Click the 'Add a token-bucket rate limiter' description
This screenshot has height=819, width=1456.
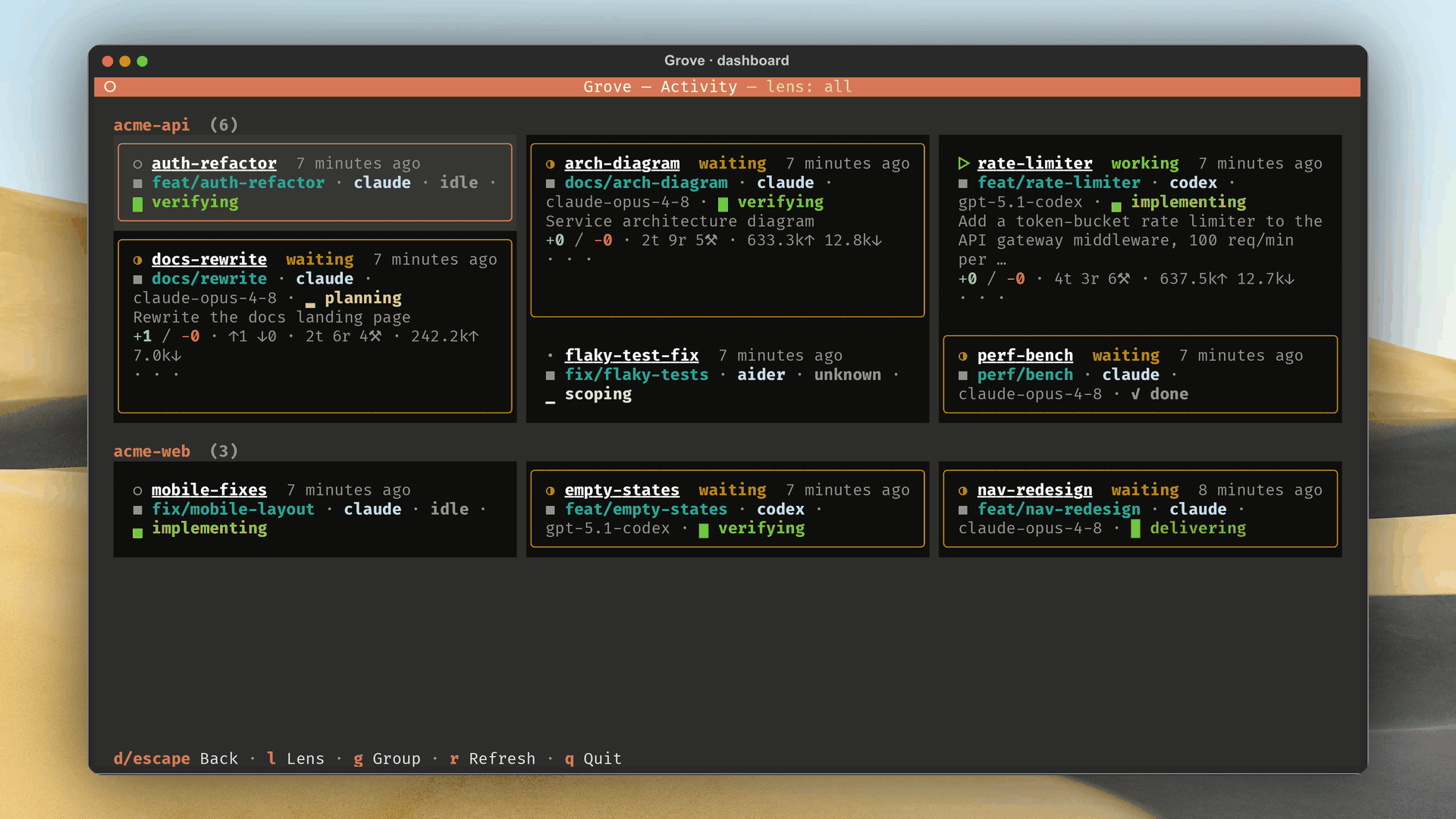tap(1141, 241)
